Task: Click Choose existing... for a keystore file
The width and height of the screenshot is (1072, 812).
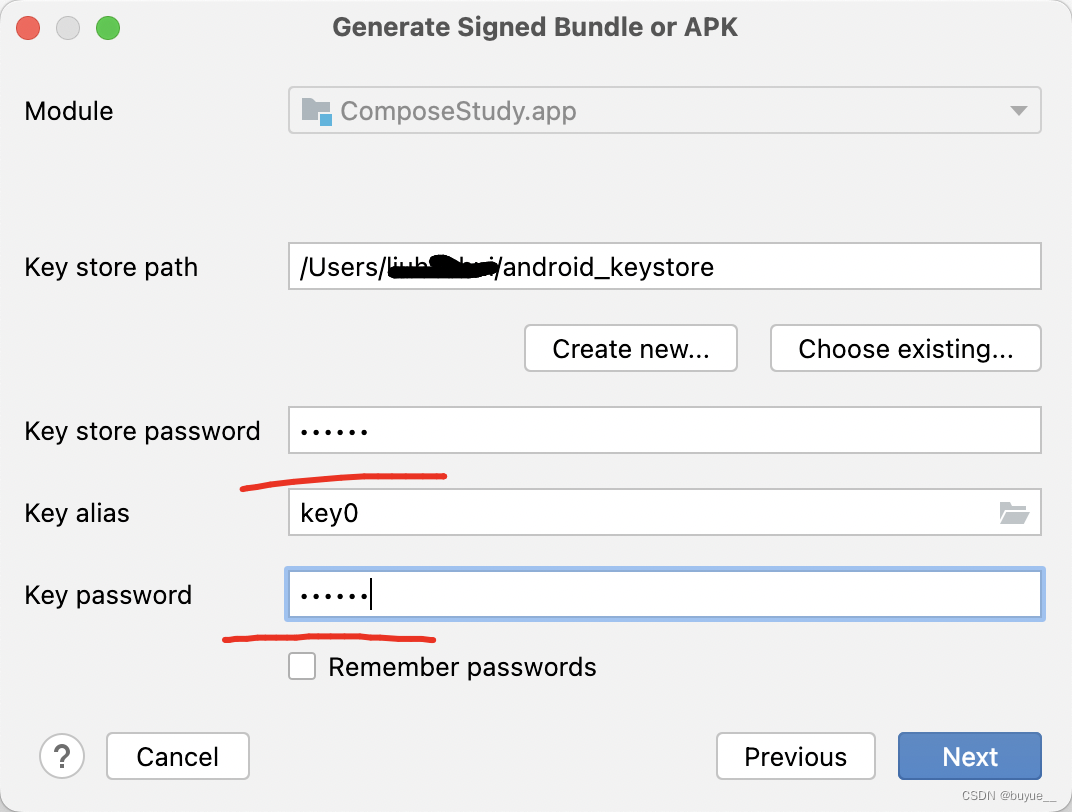Action: coord(905,348)
